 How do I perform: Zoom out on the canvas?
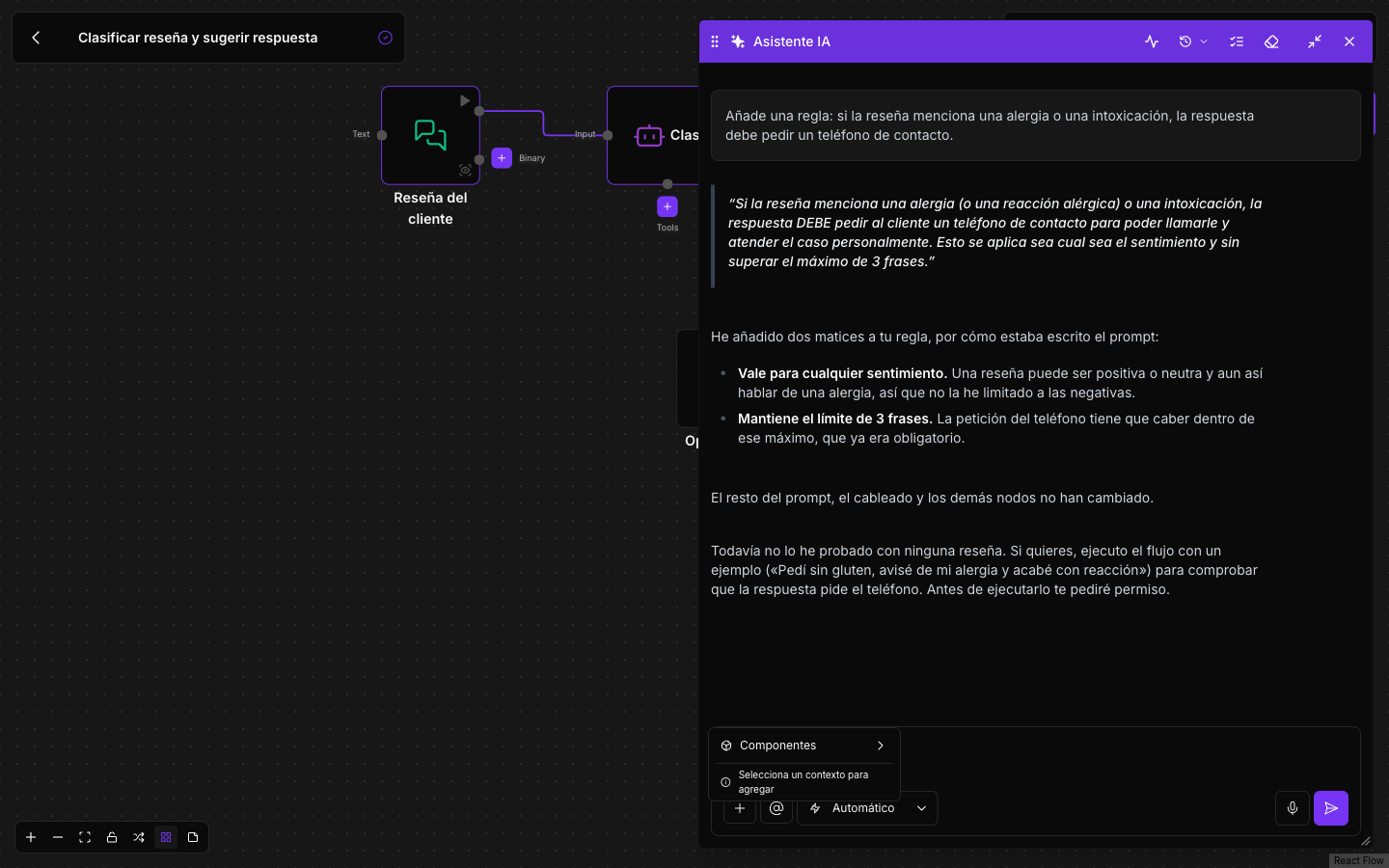tap(58, 837)
